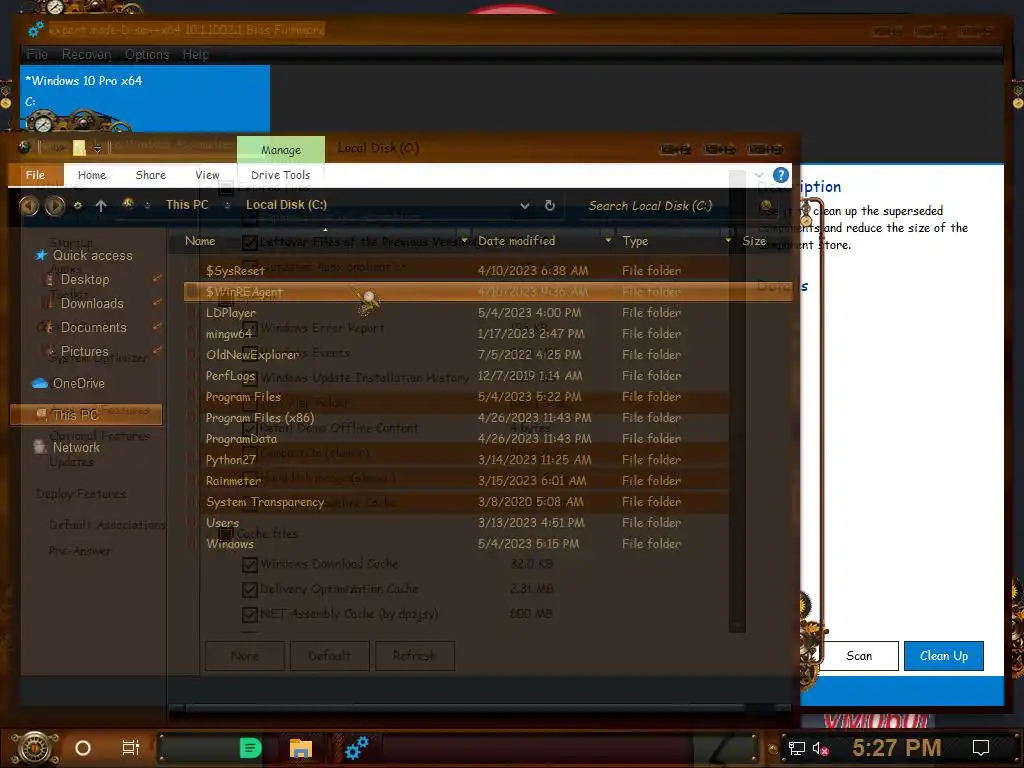Open Dism++ Recovery menu
Image resolution: width=1024 pixels, height=768 pixels.
[86, 54]
